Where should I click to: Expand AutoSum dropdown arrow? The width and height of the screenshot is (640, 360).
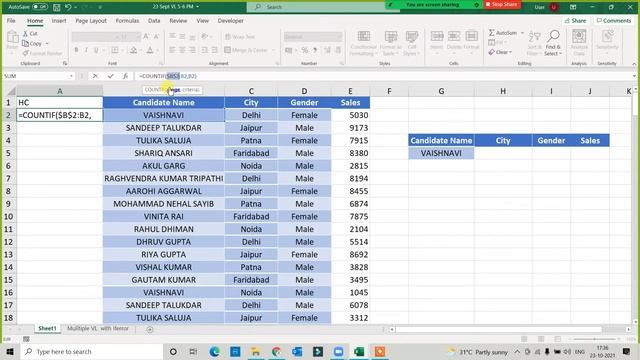(x=522, y=33)
